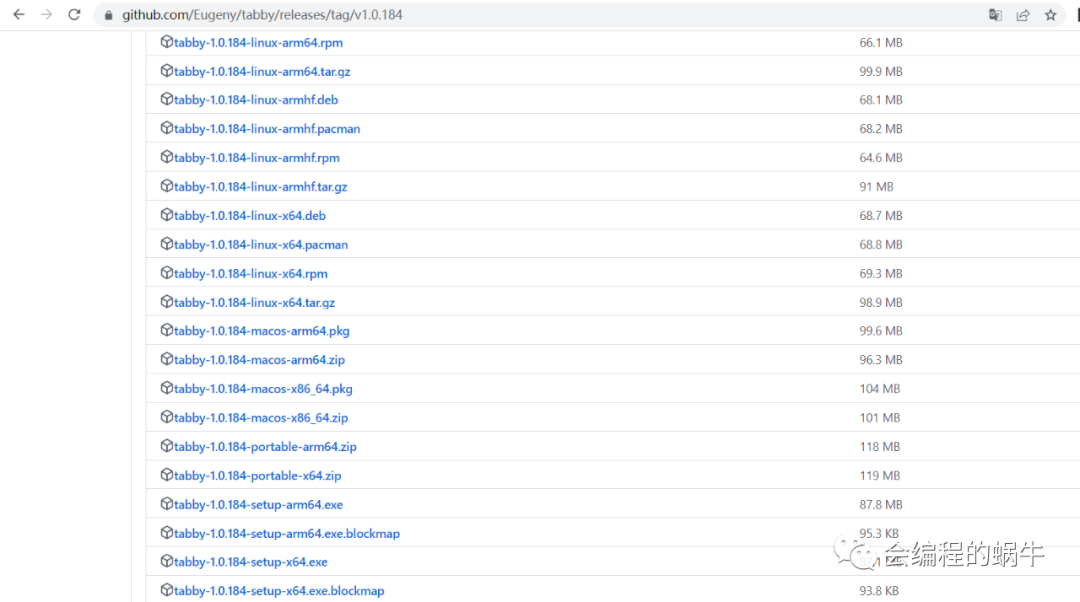Click package icon beside linux-arm64.rpm
Viewport: 1080px width, 602px height.
[166, 42]
